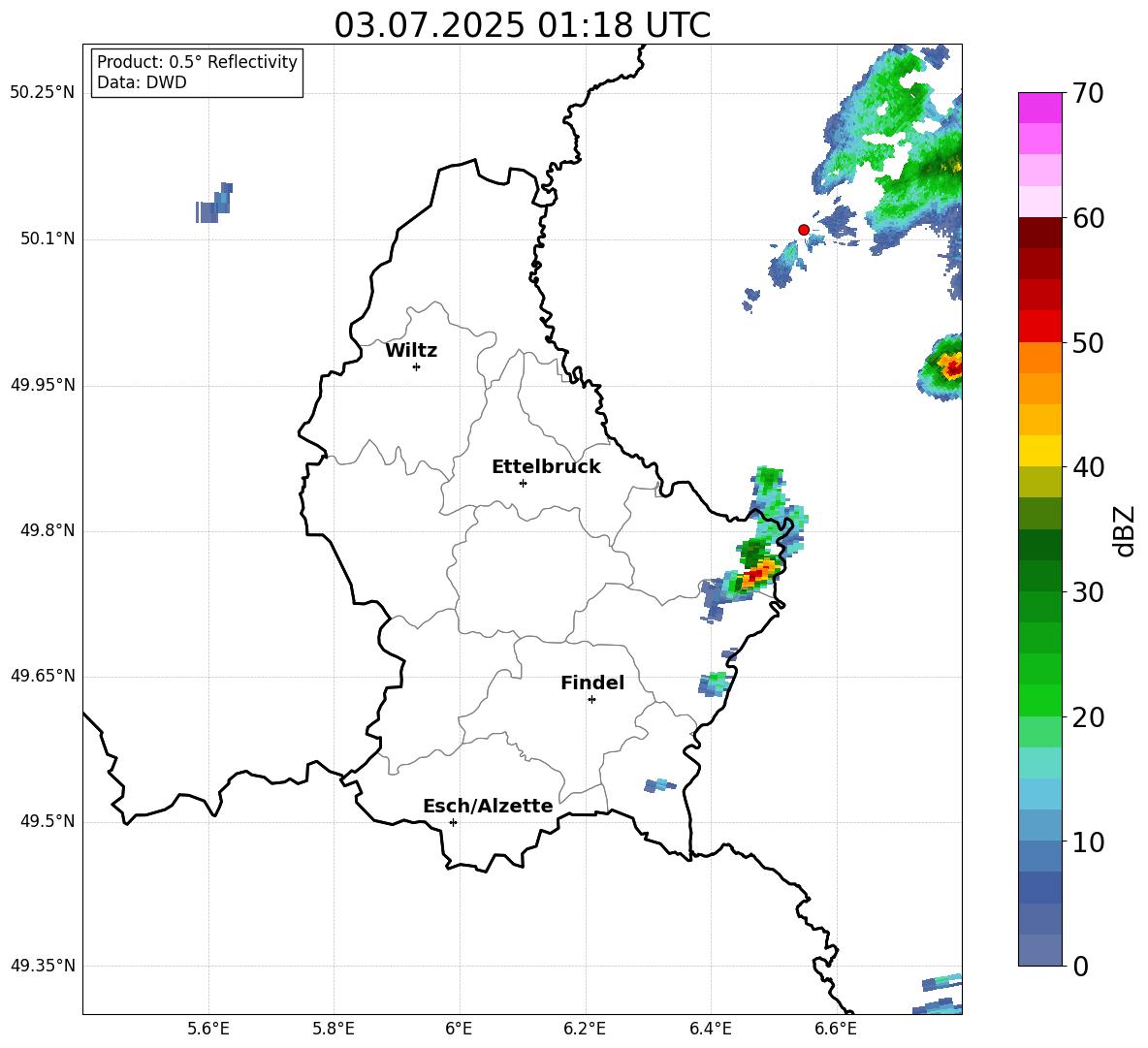Click the colorbar 40 tick label

coord(1088,467)
